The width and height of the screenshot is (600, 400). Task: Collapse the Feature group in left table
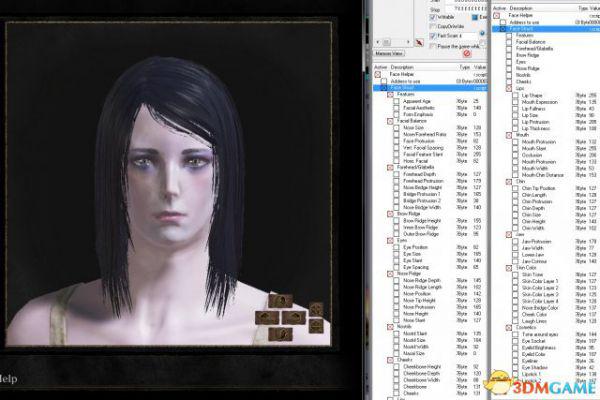coord(390,94)
